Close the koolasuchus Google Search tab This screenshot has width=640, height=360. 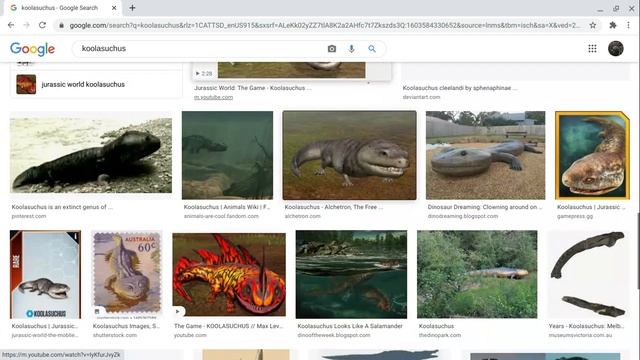[x=114, y=8]
